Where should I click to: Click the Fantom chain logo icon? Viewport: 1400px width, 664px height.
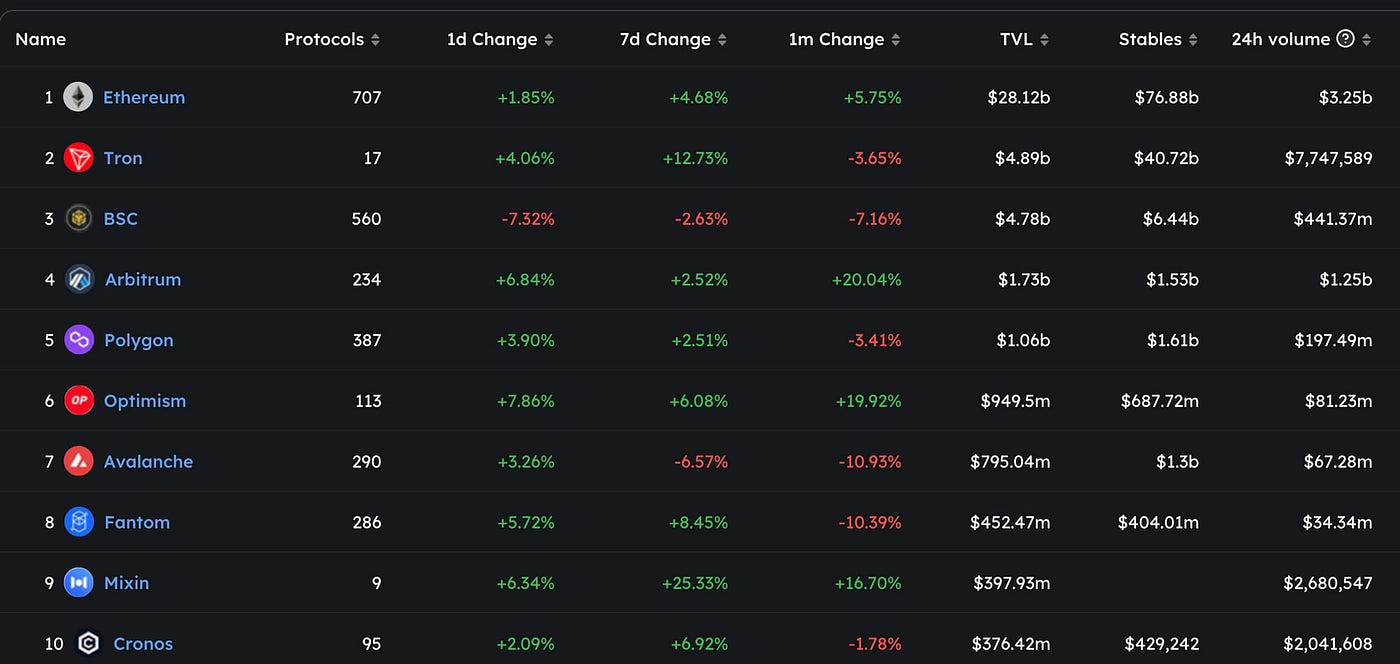tap(78, 522)
